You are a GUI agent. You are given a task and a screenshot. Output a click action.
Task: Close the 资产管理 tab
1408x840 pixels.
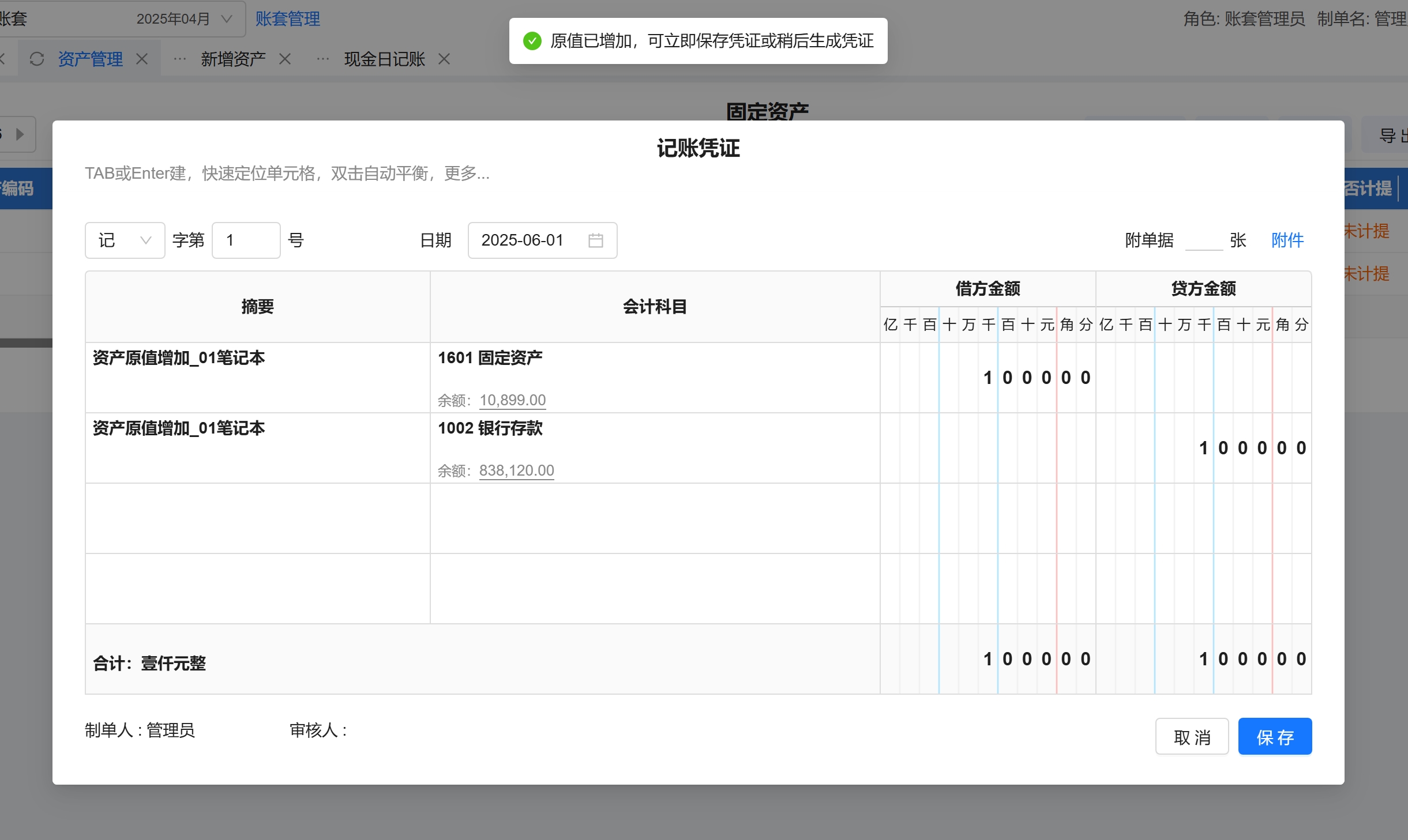click(x=142, y=59)
